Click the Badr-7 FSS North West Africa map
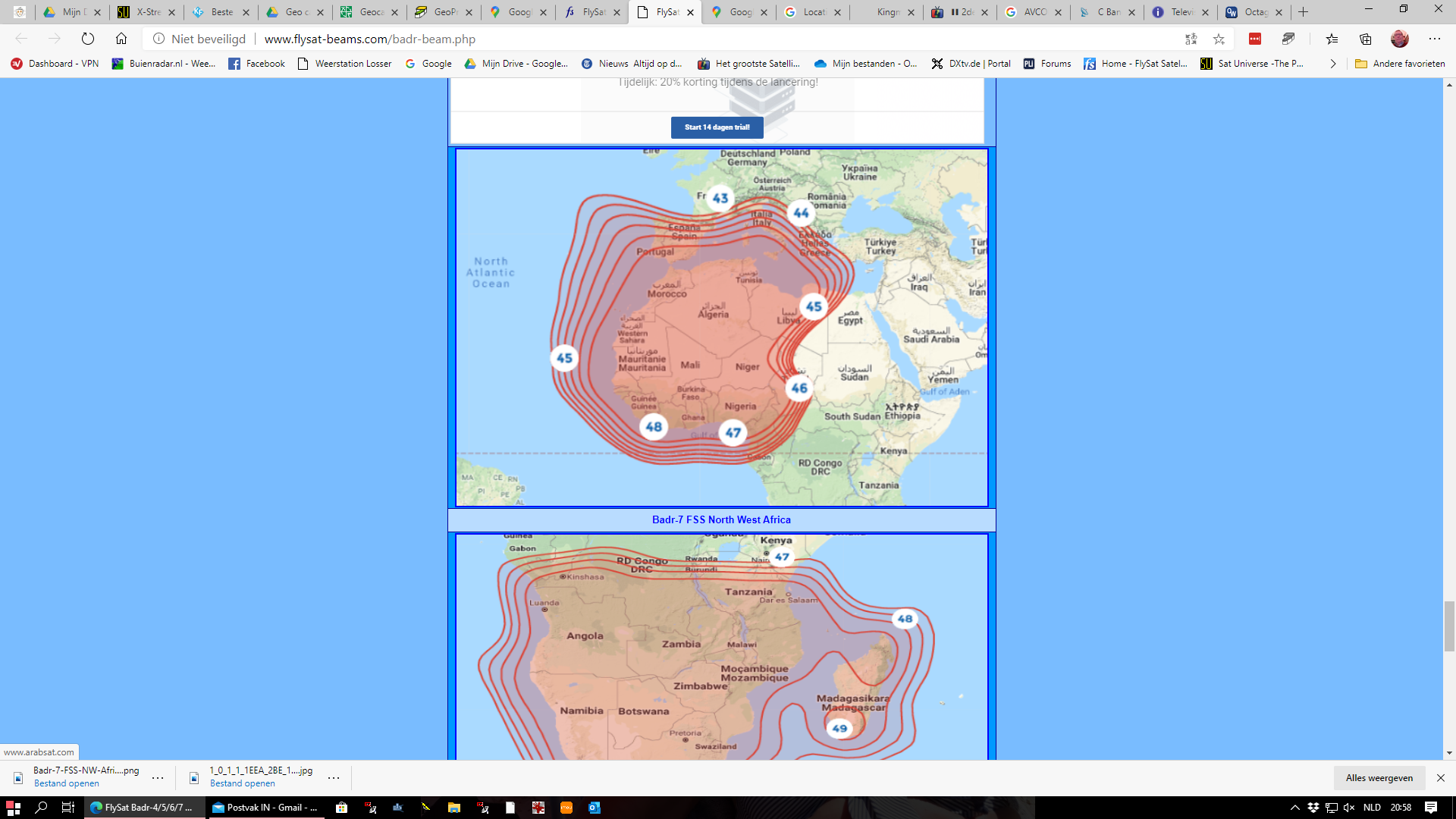 (721, 328)
